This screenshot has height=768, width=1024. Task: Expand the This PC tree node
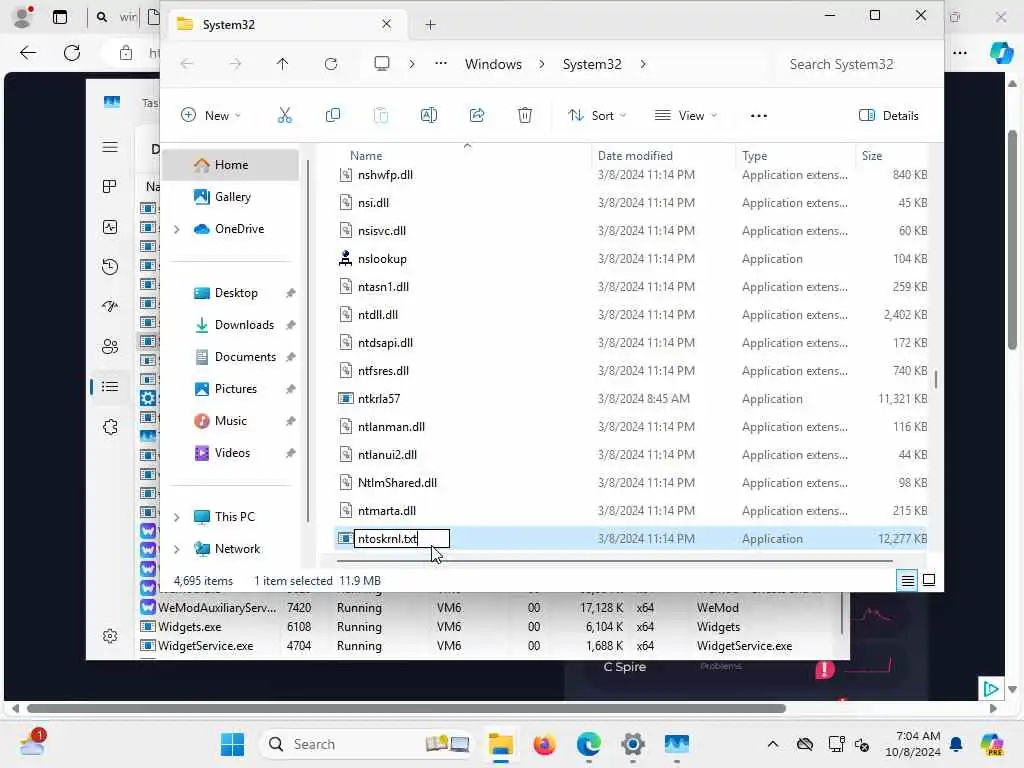(x=176, y=517)
